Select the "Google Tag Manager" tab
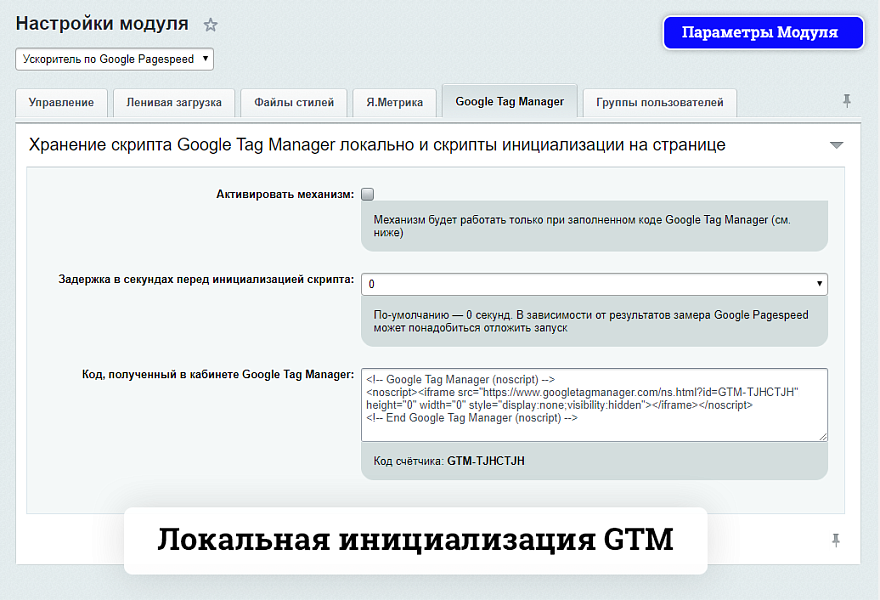 pos(509,101)
